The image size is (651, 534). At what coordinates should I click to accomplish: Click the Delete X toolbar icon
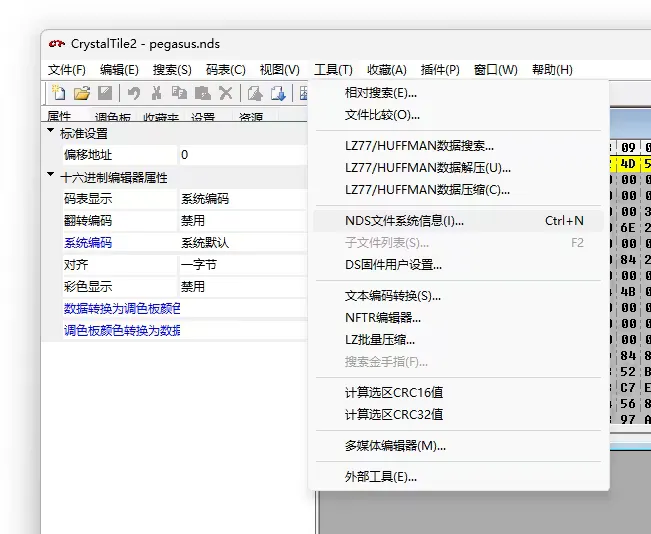(x=225, y=93)
